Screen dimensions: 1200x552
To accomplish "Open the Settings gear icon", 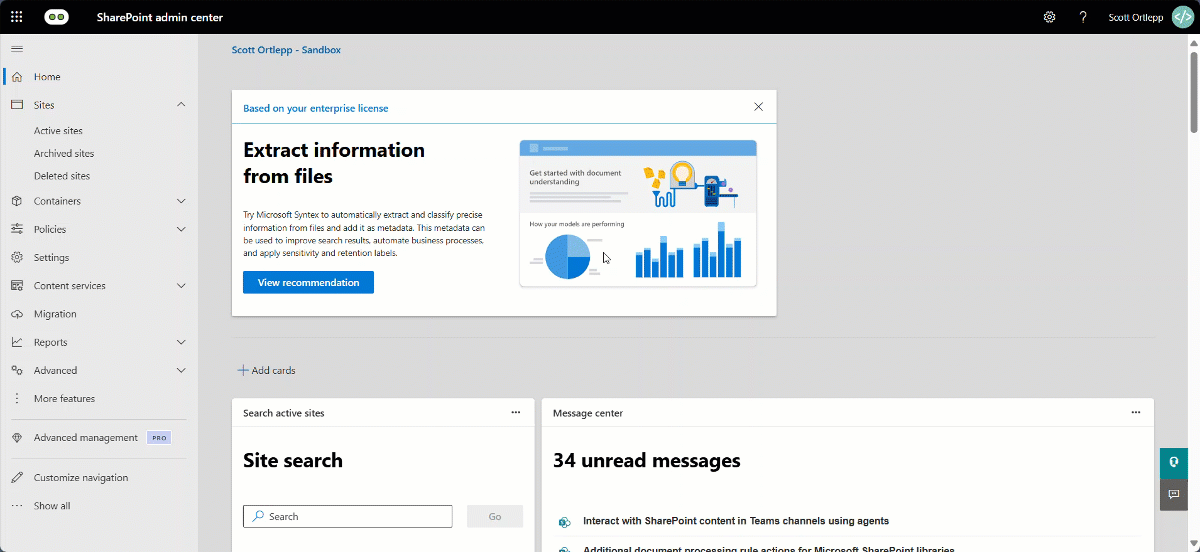I will click(x=1049, y=17).
